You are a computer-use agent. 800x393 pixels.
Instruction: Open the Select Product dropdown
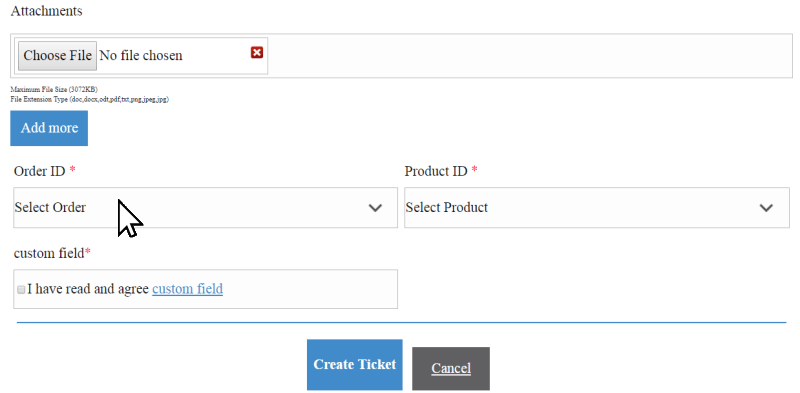coord(596,207)
